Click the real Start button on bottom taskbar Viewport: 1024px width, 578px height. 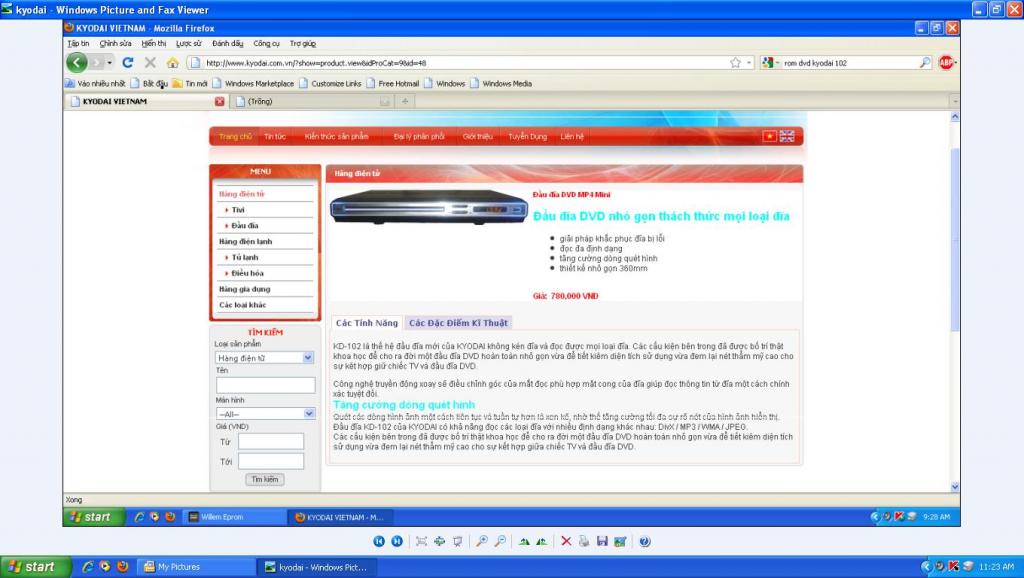pos(35,567)
